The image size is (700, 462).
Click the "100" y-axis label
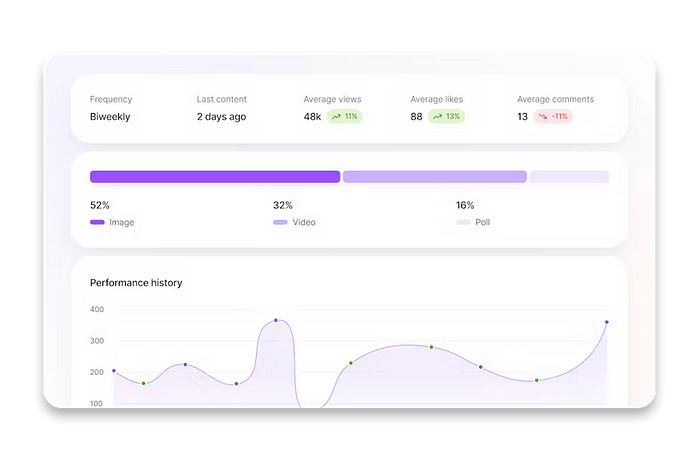(x=96, y=403)
